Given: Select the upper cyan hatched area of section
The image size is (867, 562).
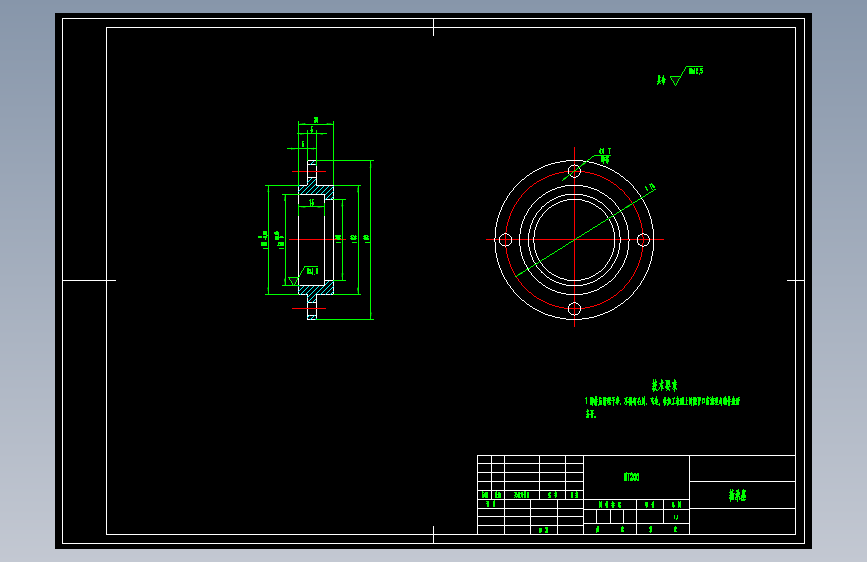Looking at the screenshot, I should 316,190.
